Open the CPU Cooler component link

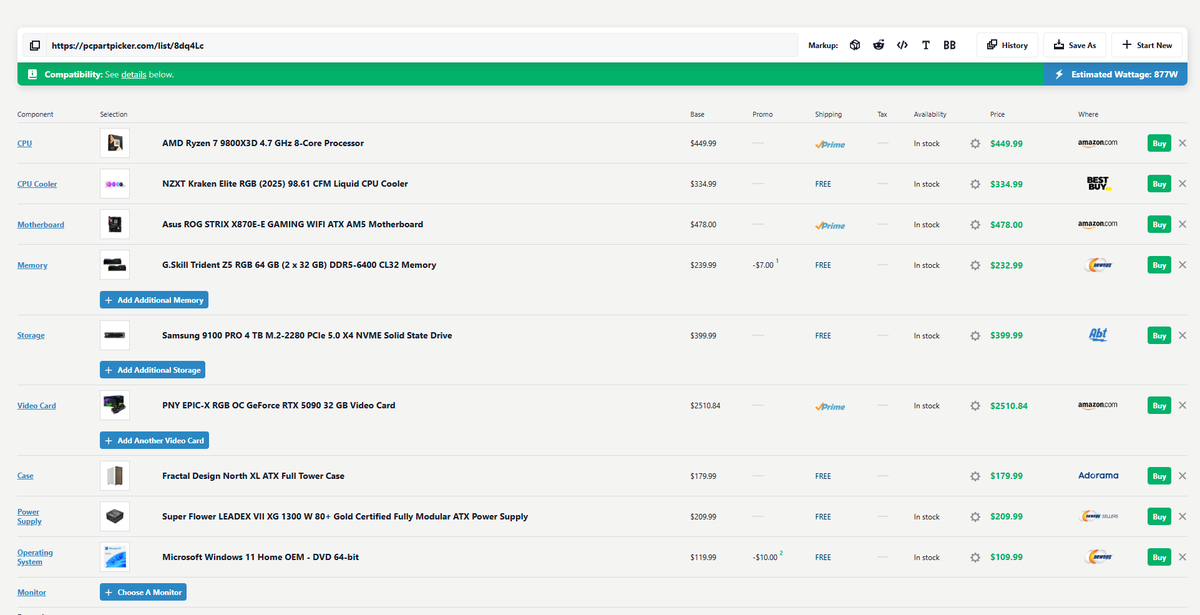coord(37,184)
